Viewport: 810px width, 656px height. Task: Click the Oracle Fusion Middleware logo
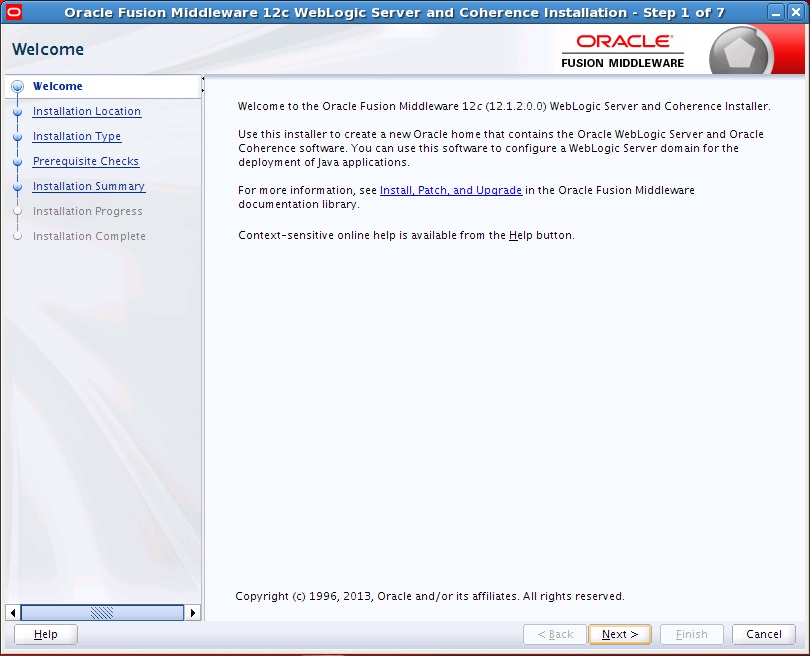point(622,51)
